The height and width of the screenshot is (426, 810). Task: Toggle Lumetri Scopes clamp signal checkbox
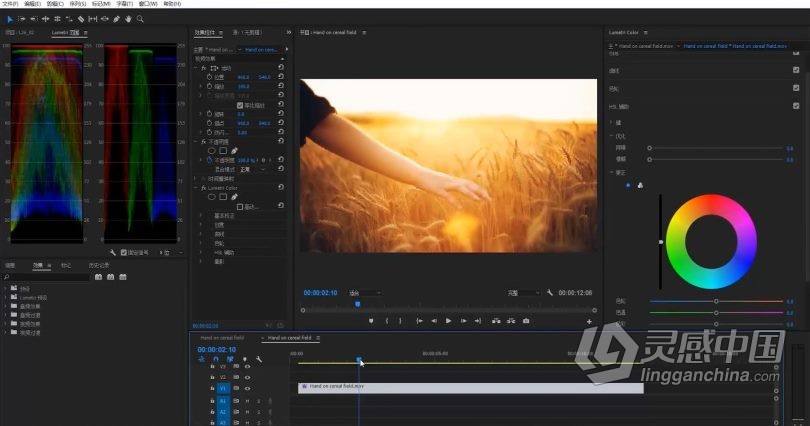point(123,253)
